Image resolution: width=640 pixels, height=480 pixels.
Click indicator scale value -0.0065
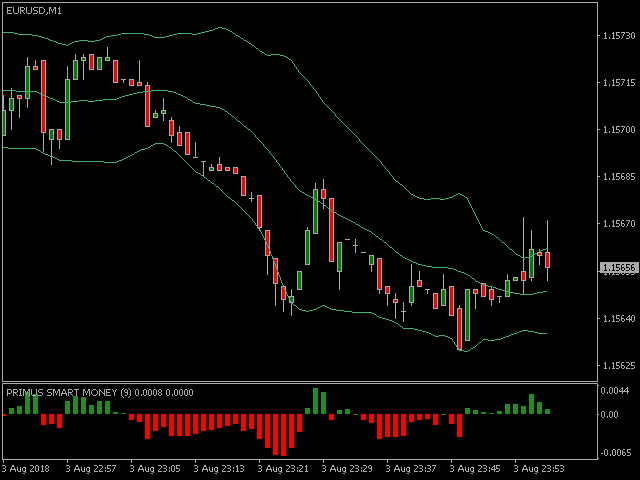[614, 453]
